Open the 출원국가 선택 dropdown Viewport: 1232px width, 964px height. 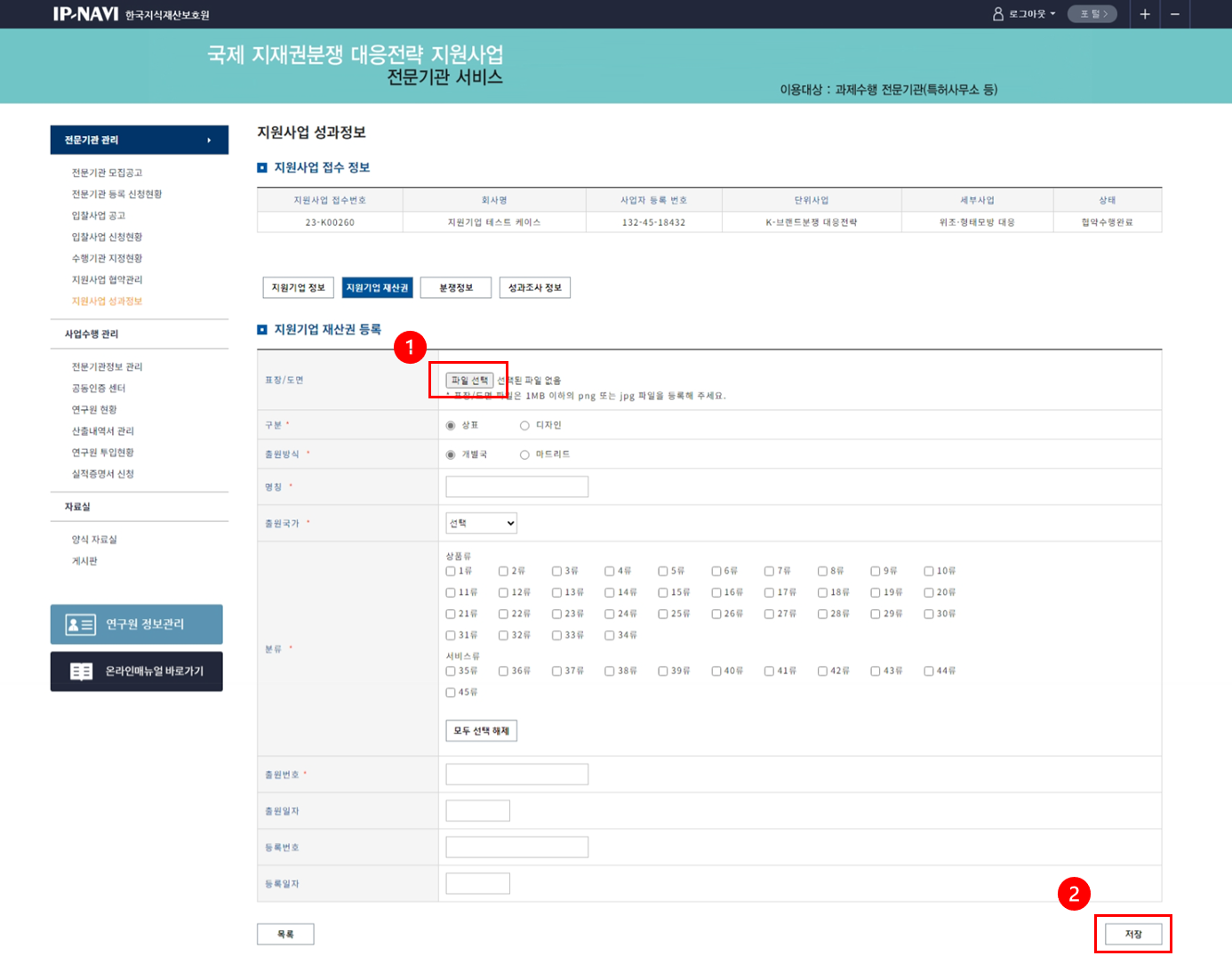pos(481,524)
